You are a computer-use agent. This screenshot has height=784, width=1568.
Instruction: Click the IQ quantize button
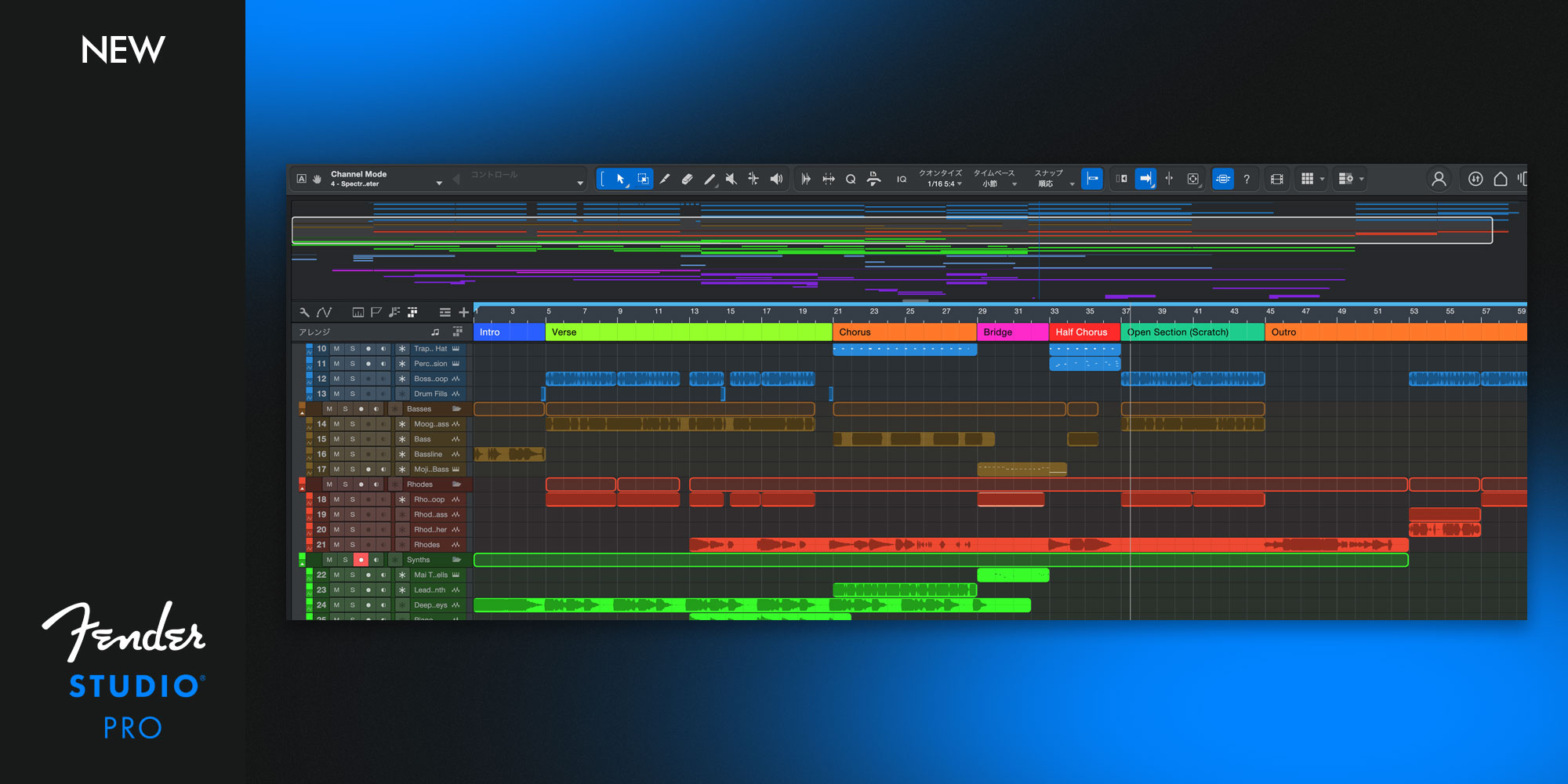(x=902, y=180)
